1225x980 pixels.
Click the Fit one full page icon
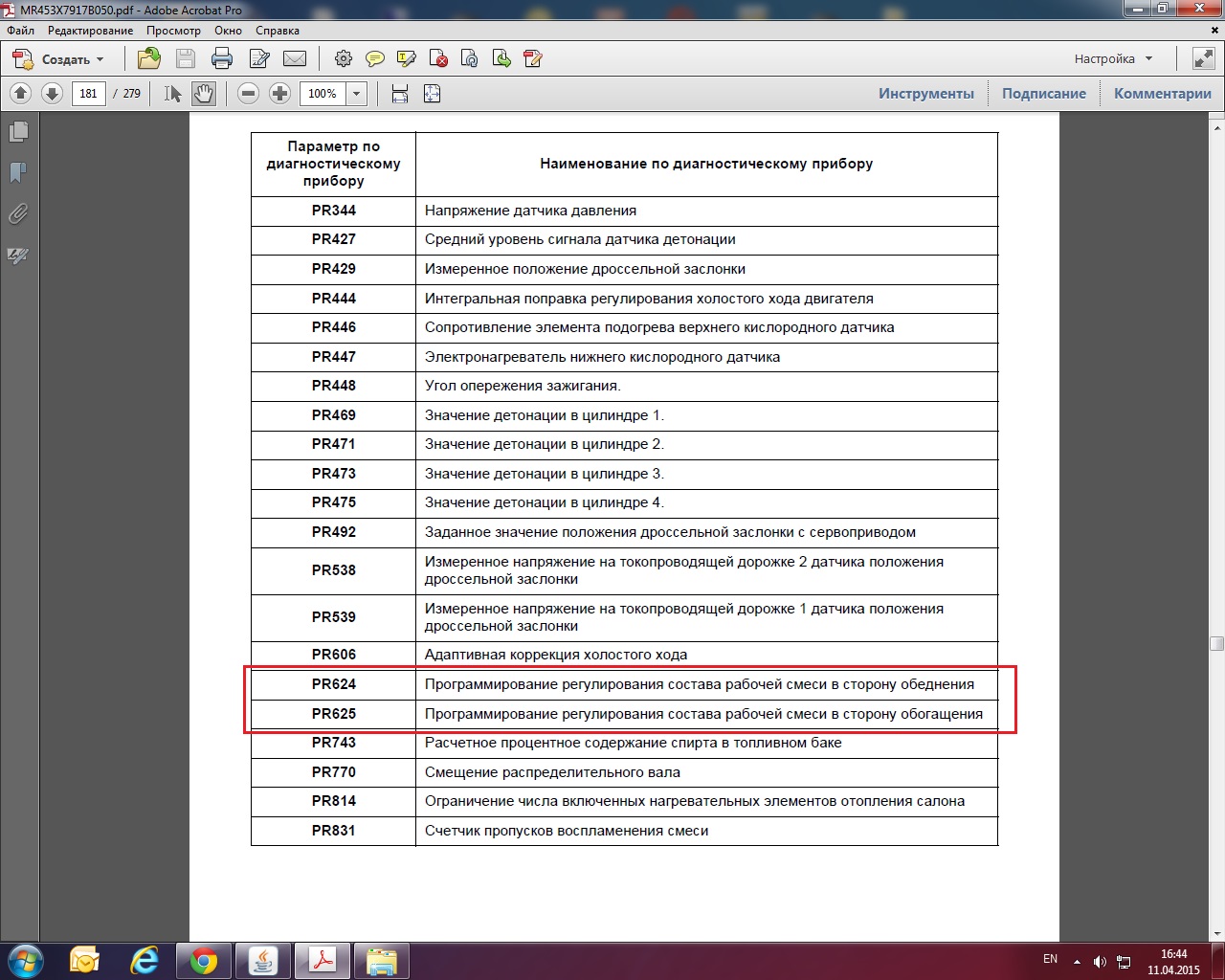click(433, 94)
